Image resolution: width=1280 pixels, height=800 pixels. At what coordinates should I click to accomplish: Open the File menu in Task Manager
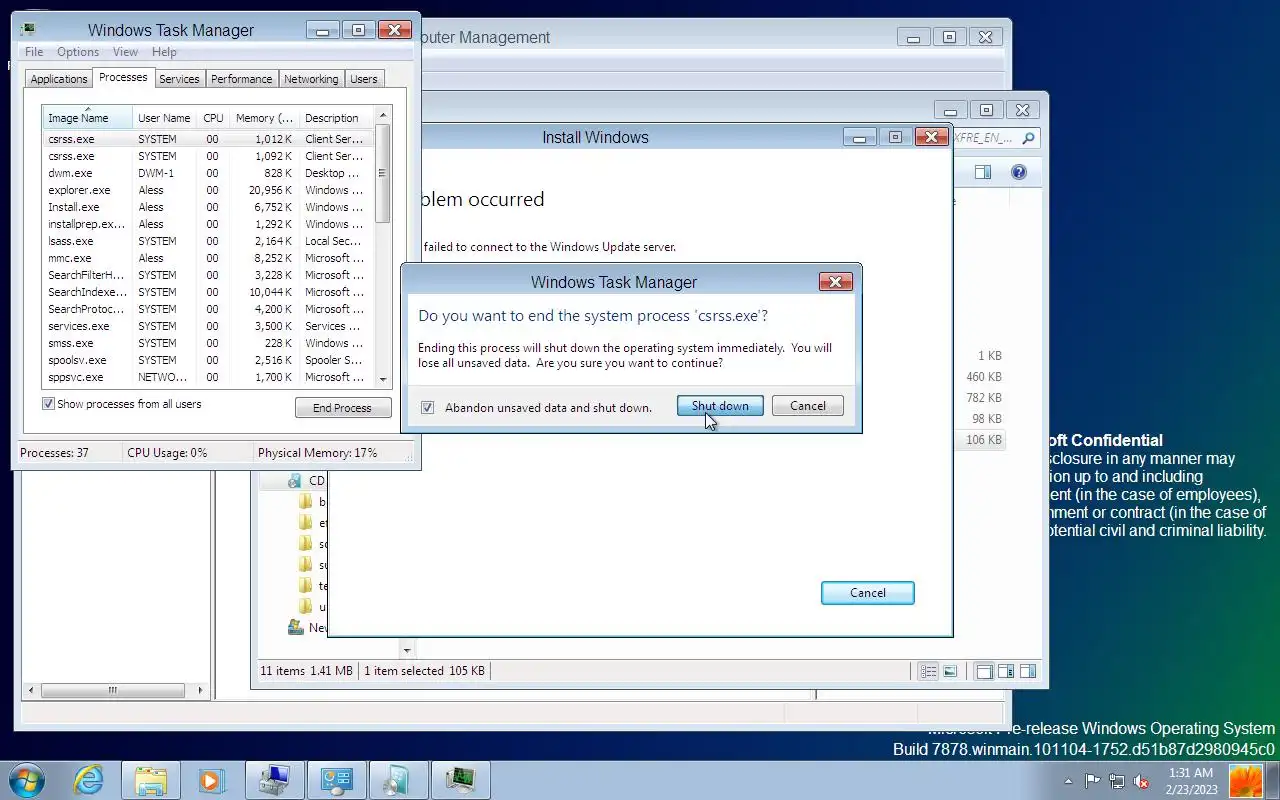pyautogui.click(x=34, y=52)
